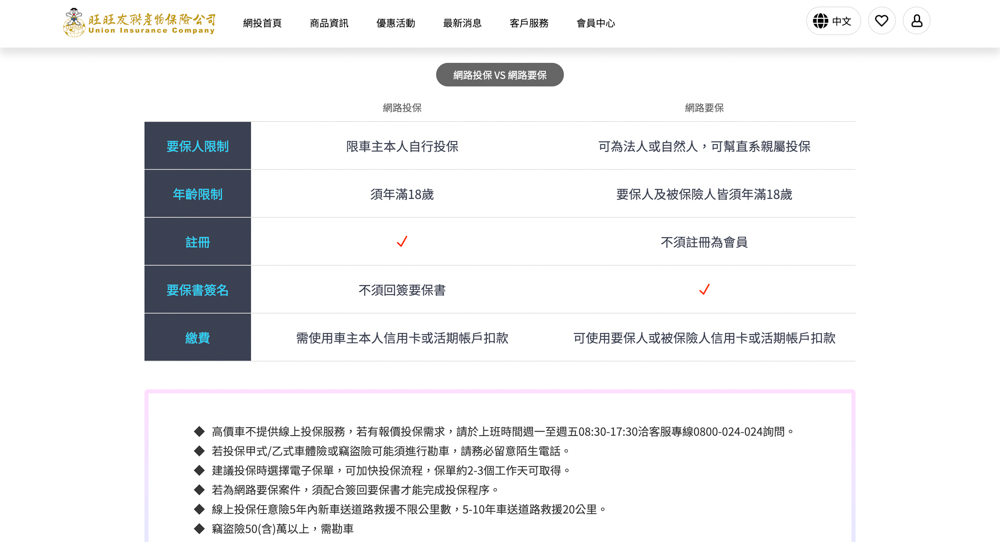
Task: Open the 優惠活動 menu
Action: [x=395, y=23]
